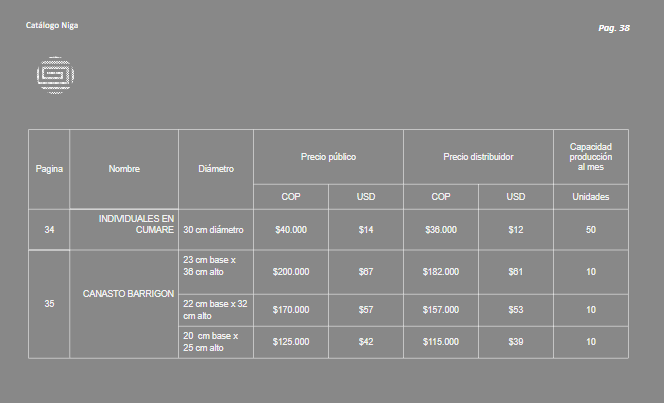Select the Pagina column header
This screenshot has height=403, width=664.
coord(49,169)
